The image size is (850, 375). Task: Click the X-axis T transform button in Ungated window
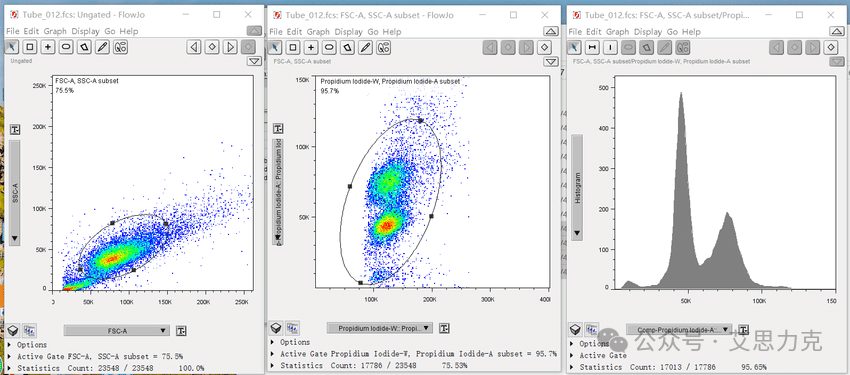[181, 331]
